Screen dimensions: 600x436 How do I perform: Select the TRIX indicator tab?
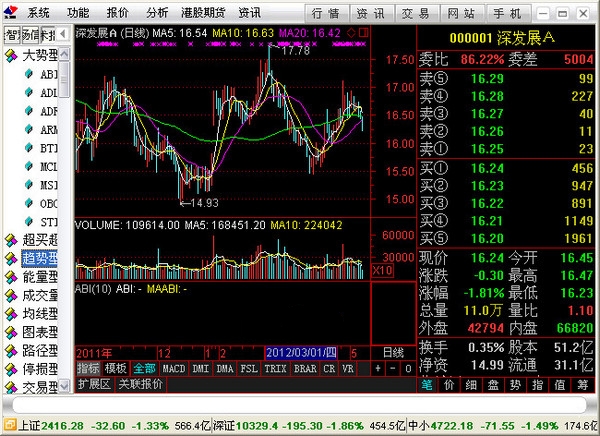click(276, 369)
